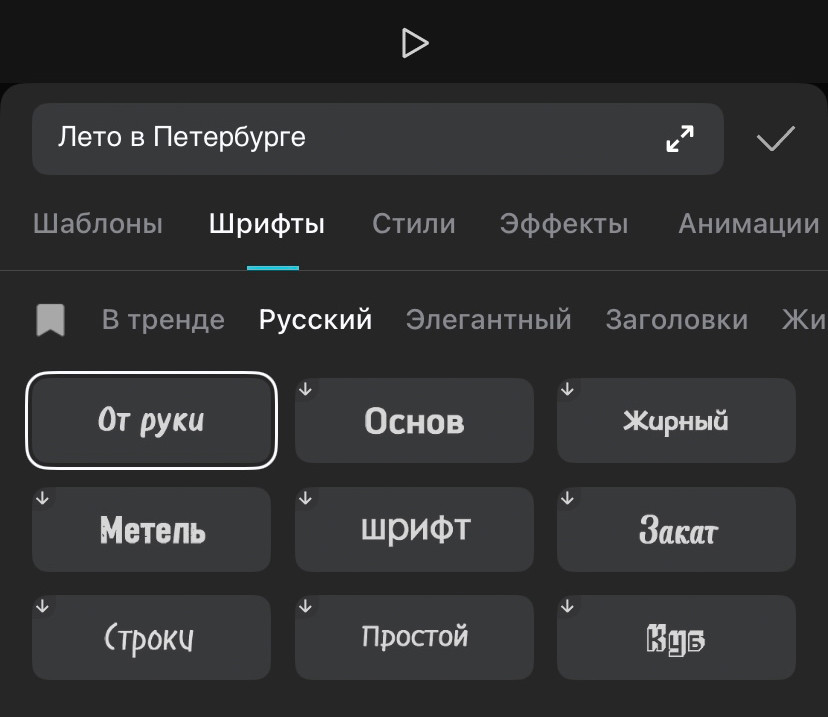Image resolution: width=828 pixels, height=717 pixels.
Task: Select the шрифт font style
Action: coord(414,530)
